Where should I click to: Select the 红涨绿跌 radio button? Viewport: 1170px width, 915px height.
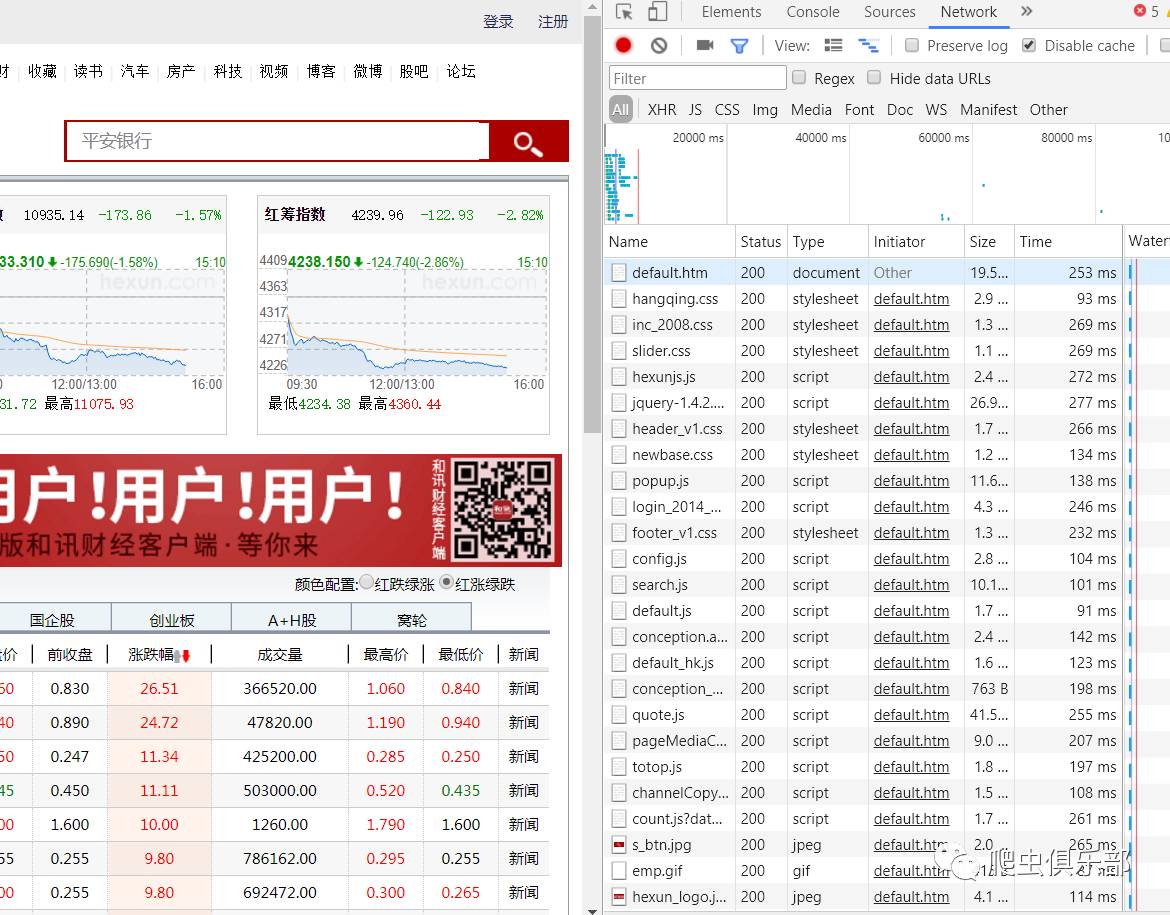(x=446, y=582)
